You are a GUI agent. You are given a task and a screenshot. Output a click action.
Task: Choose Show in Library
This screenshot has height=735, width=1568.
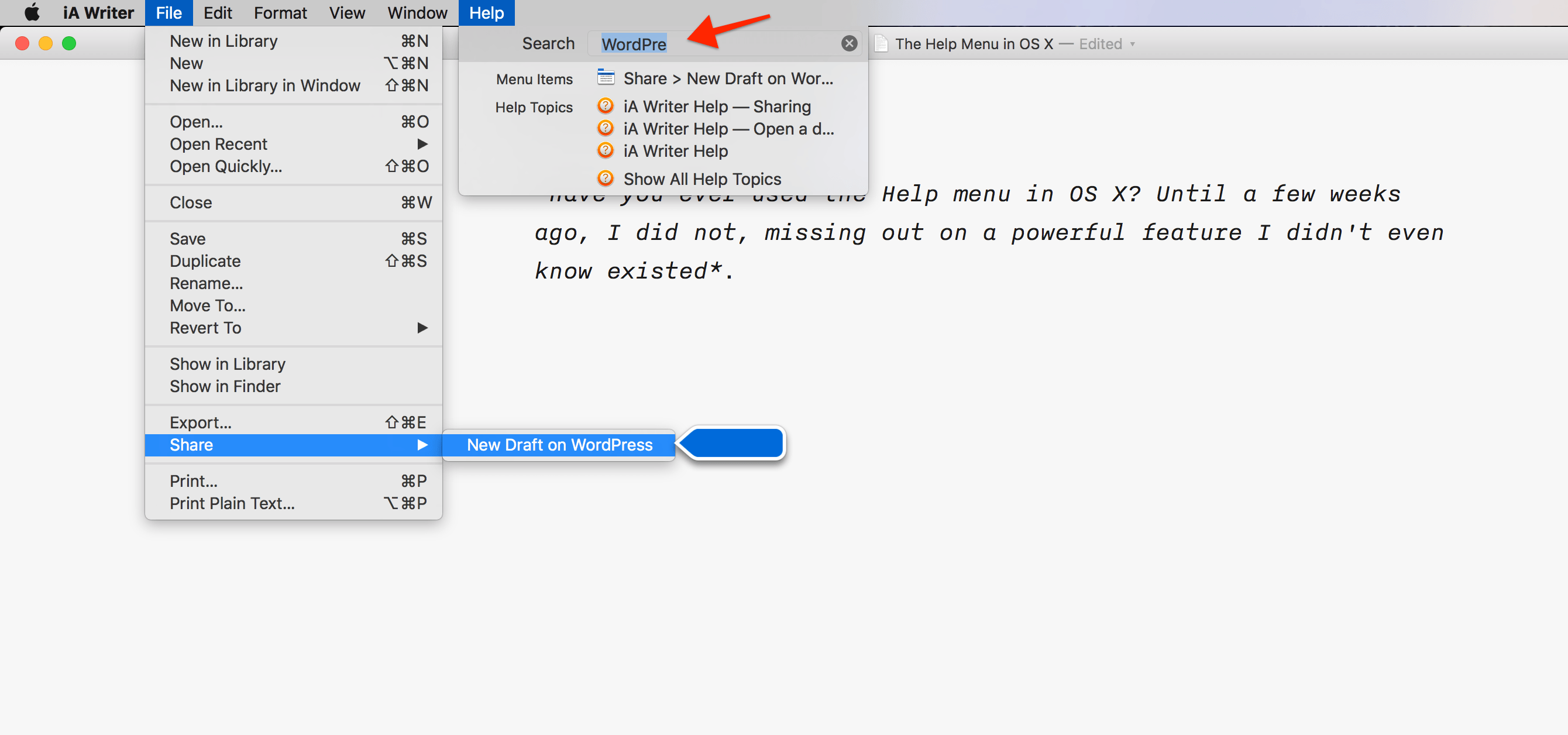(293, 364)
